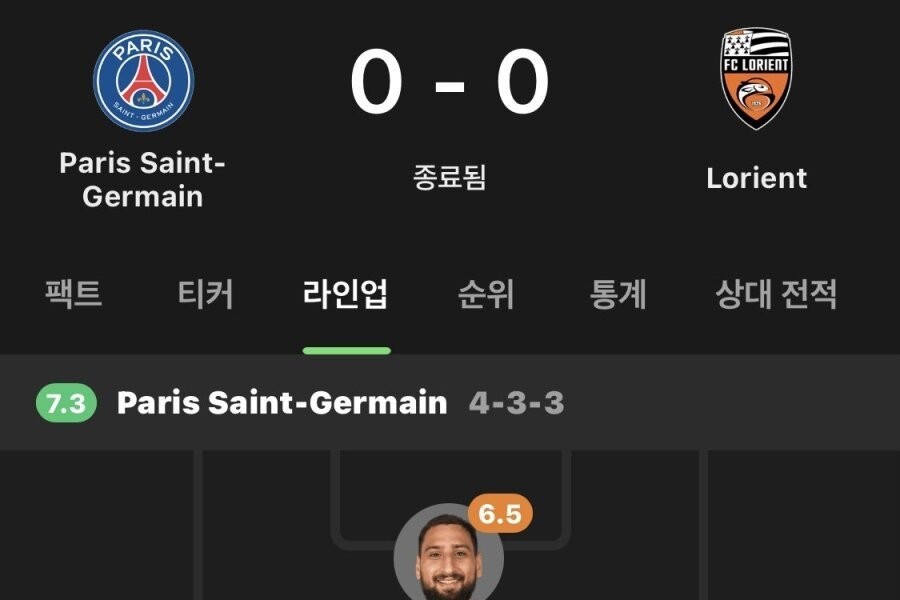Select the goalkeeper player photo

click(448, 552)
